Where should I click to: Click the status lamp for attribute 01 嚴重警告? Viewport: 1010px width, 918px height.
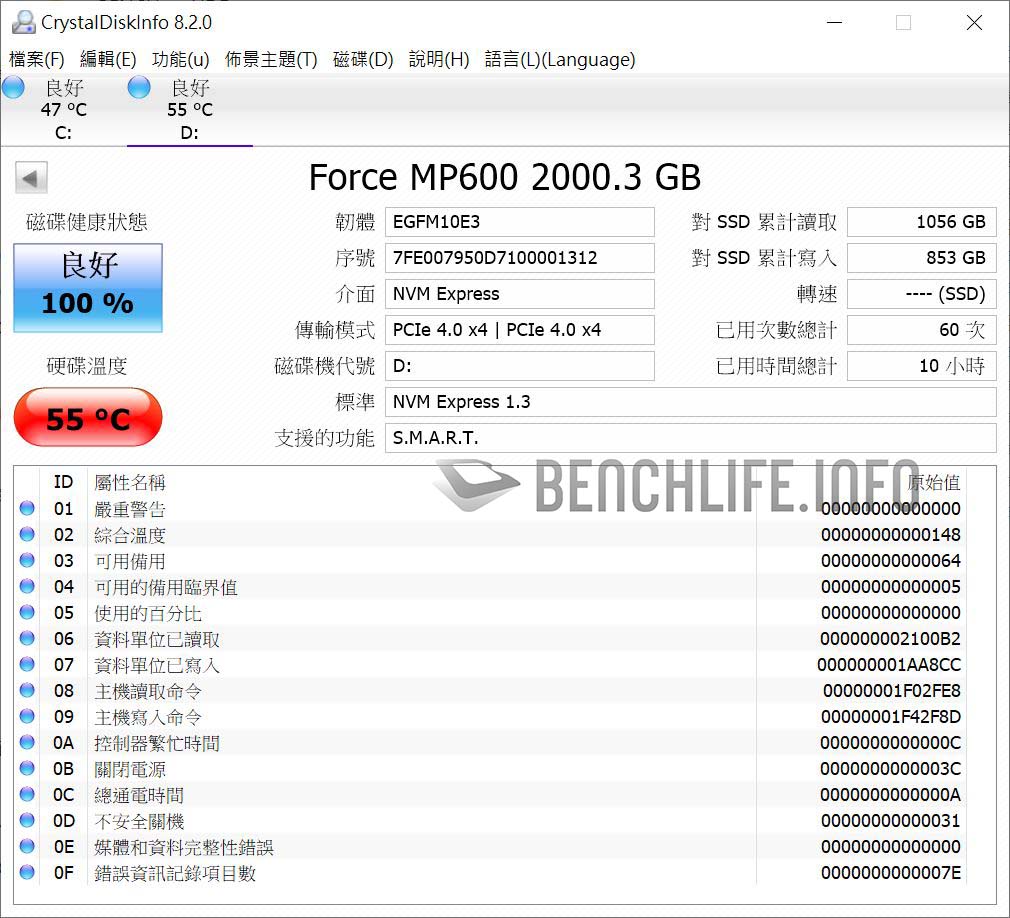(x=25, y=509)
